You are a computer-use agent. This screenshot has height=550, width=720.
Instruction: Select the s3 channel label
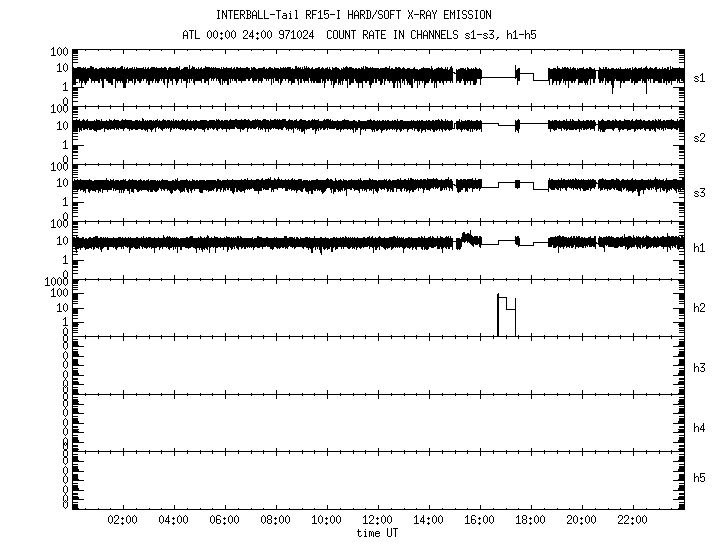(700, 193)
